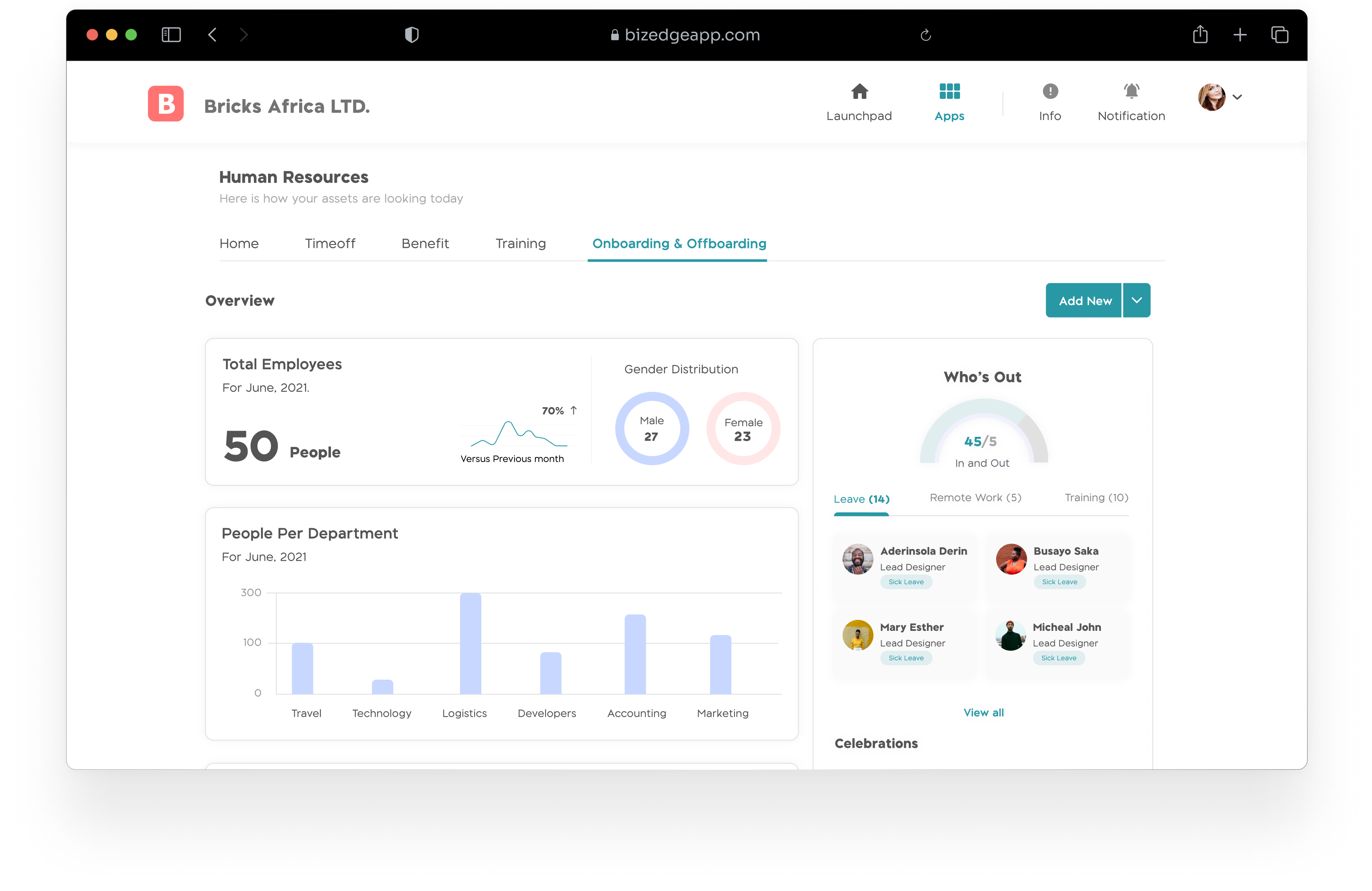Toggle the browser sidebar icon

pyautogui.click(x=171, y=35)
